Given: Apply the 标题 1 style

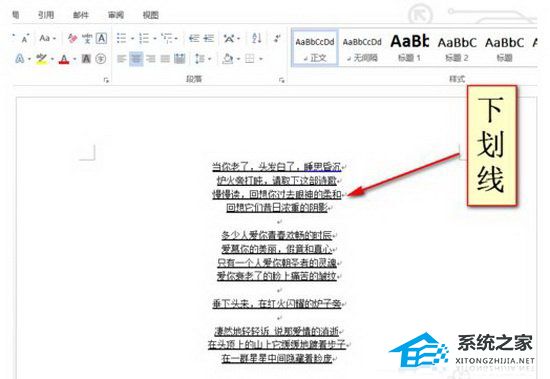Looking at the screenshot, I should pyautogui.click(x=409, y=48).
